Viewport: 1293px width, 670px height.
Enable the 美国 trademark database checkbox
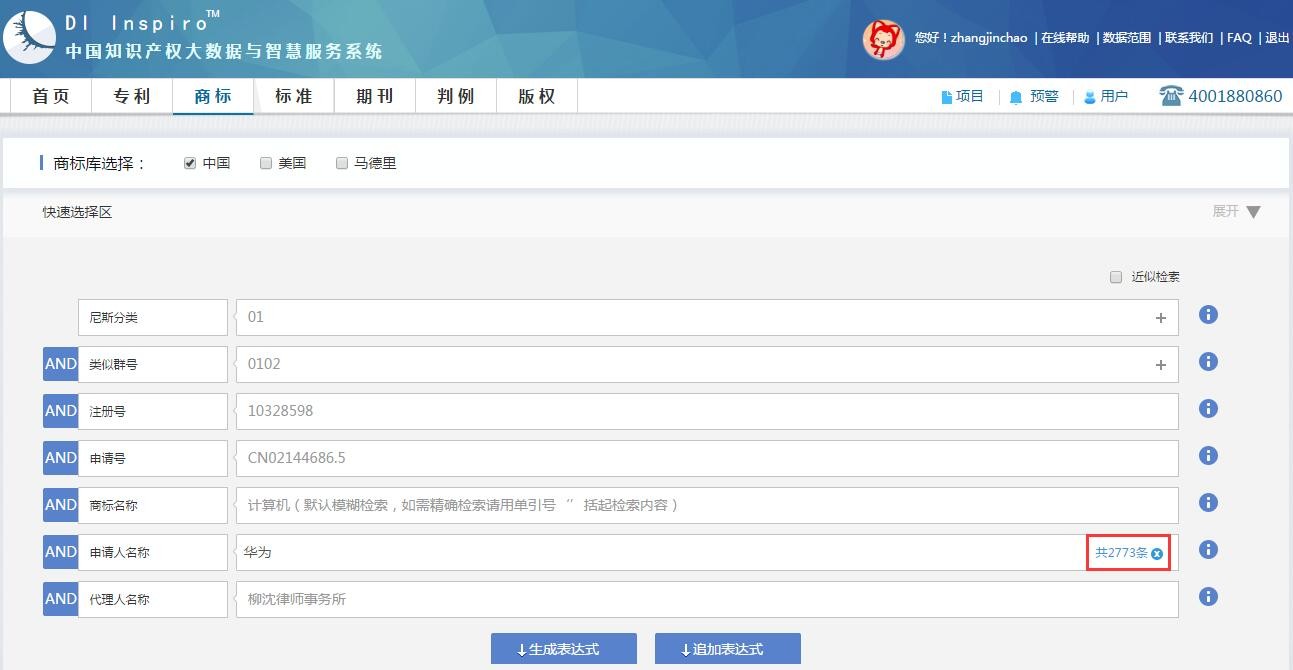point(266,163)
